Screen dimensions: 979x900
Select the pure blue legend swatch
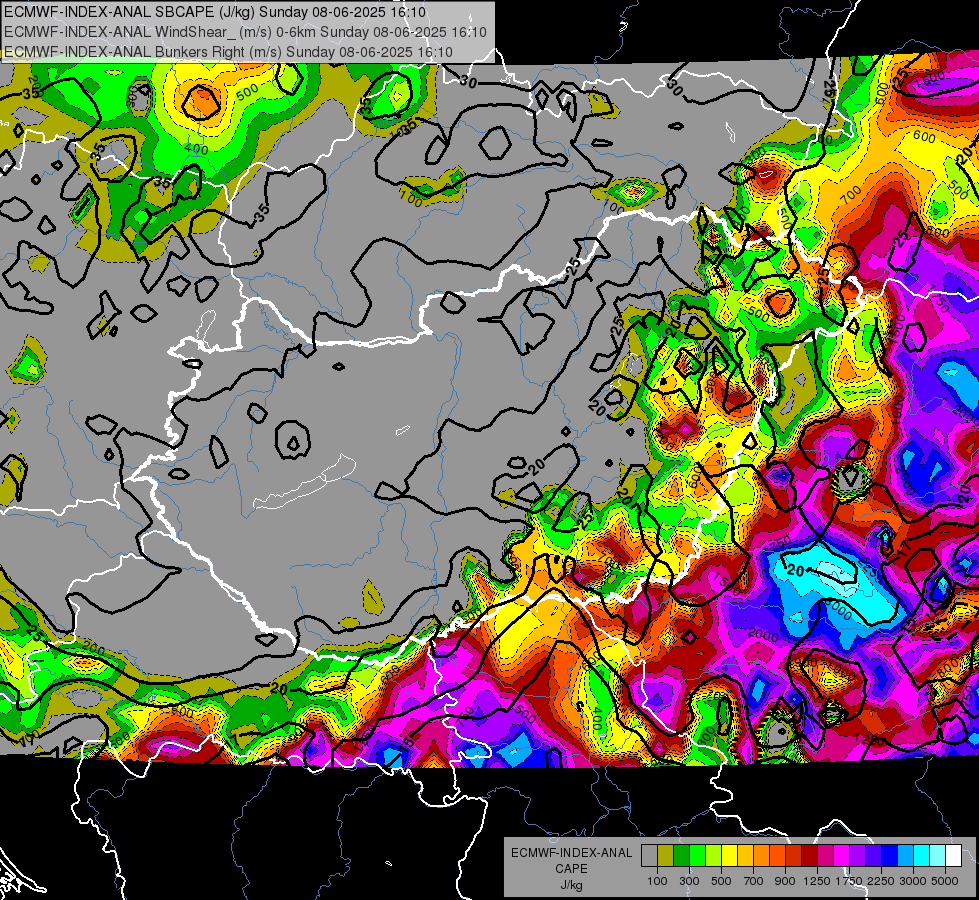pos(890,856)
